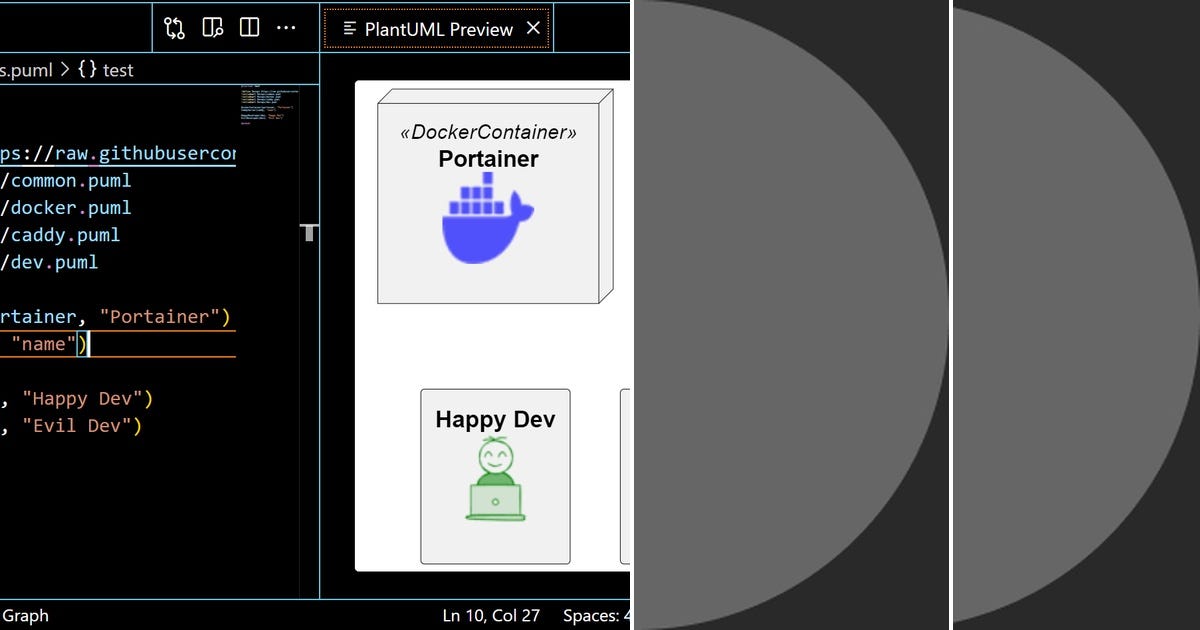Split the editor with the split icon
1200x630 pixels.
(250, 28)
